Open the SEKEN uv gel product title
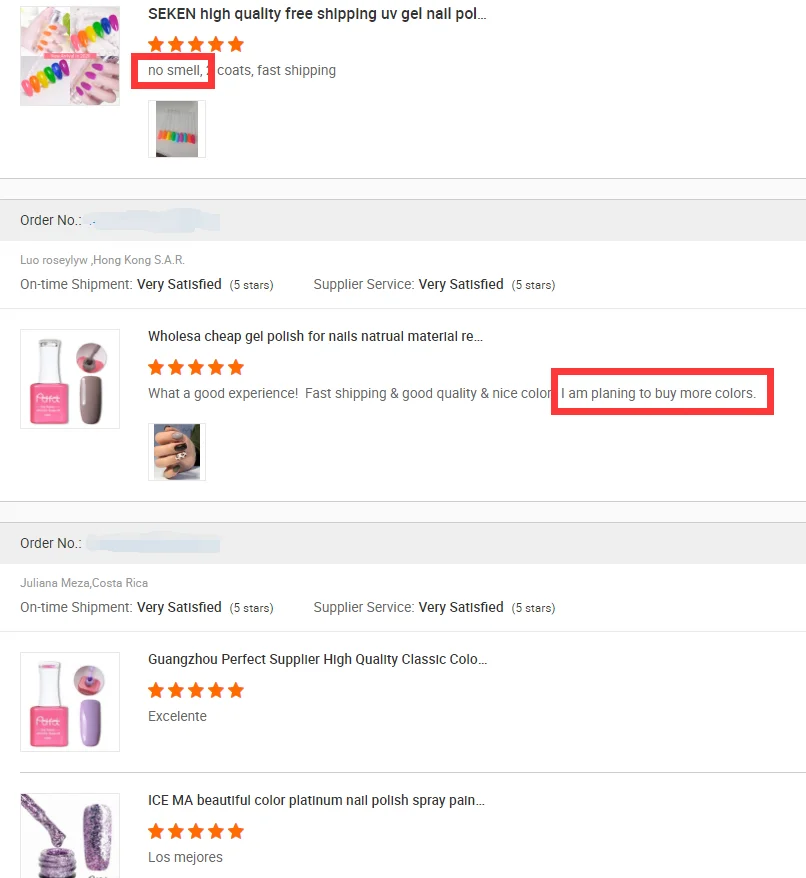806x878 pixels. pos(317,14)
